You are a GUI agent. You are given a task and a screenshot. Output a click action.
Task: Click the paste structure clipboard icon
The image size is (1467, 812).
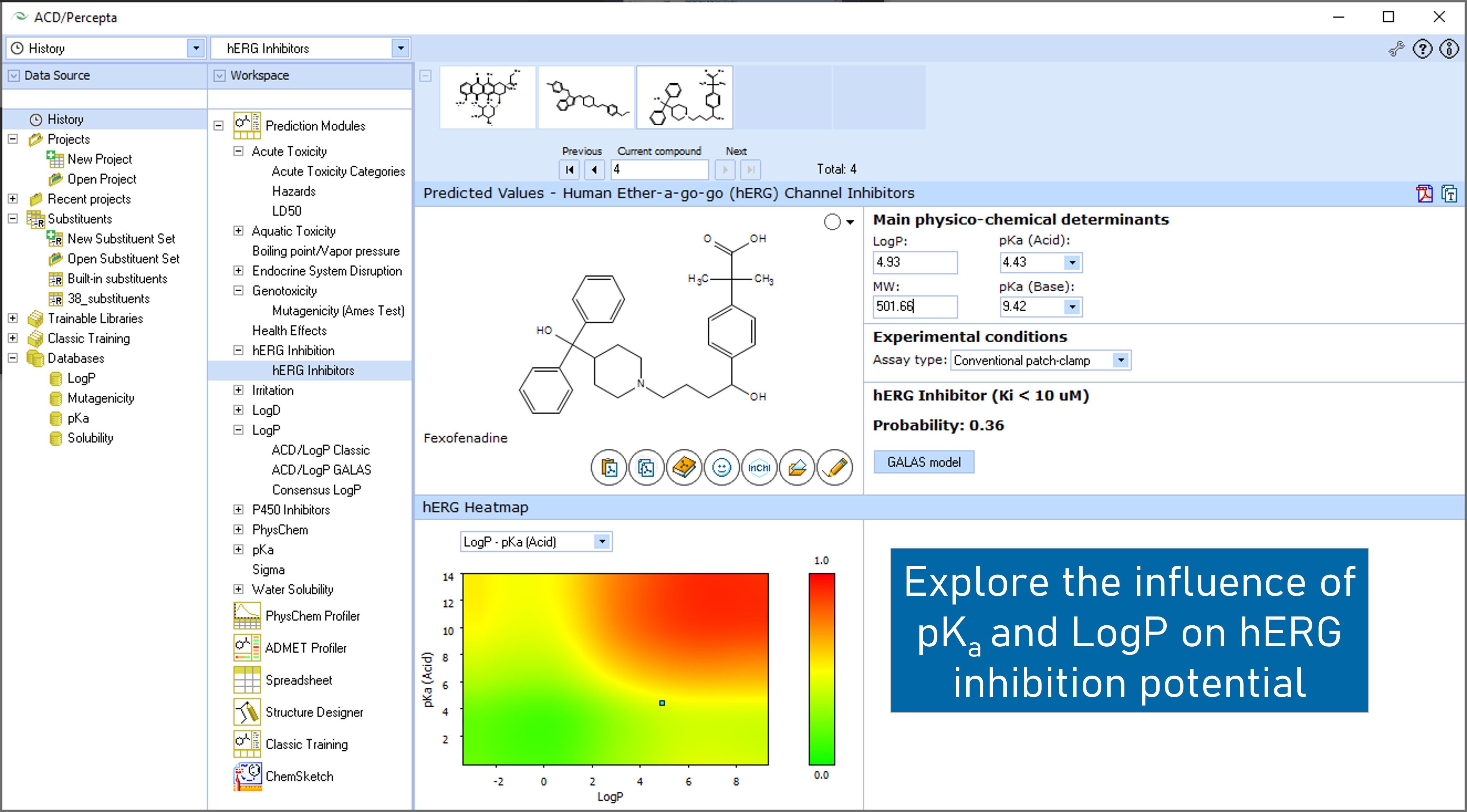pos(609,468)
